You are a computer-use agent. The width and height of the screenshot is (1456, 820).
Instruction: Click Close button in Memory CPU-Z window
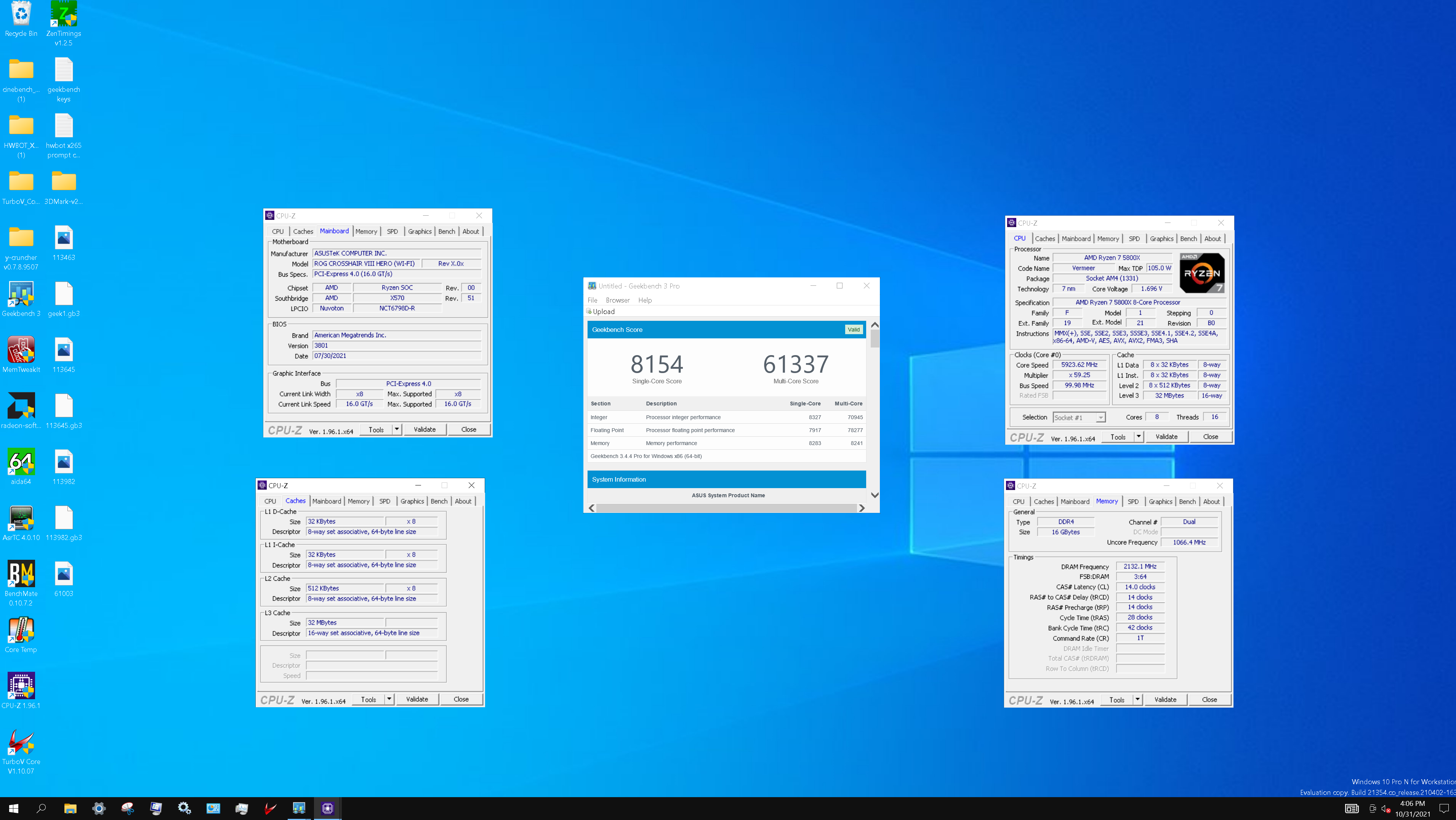(x=1209, y=700)
